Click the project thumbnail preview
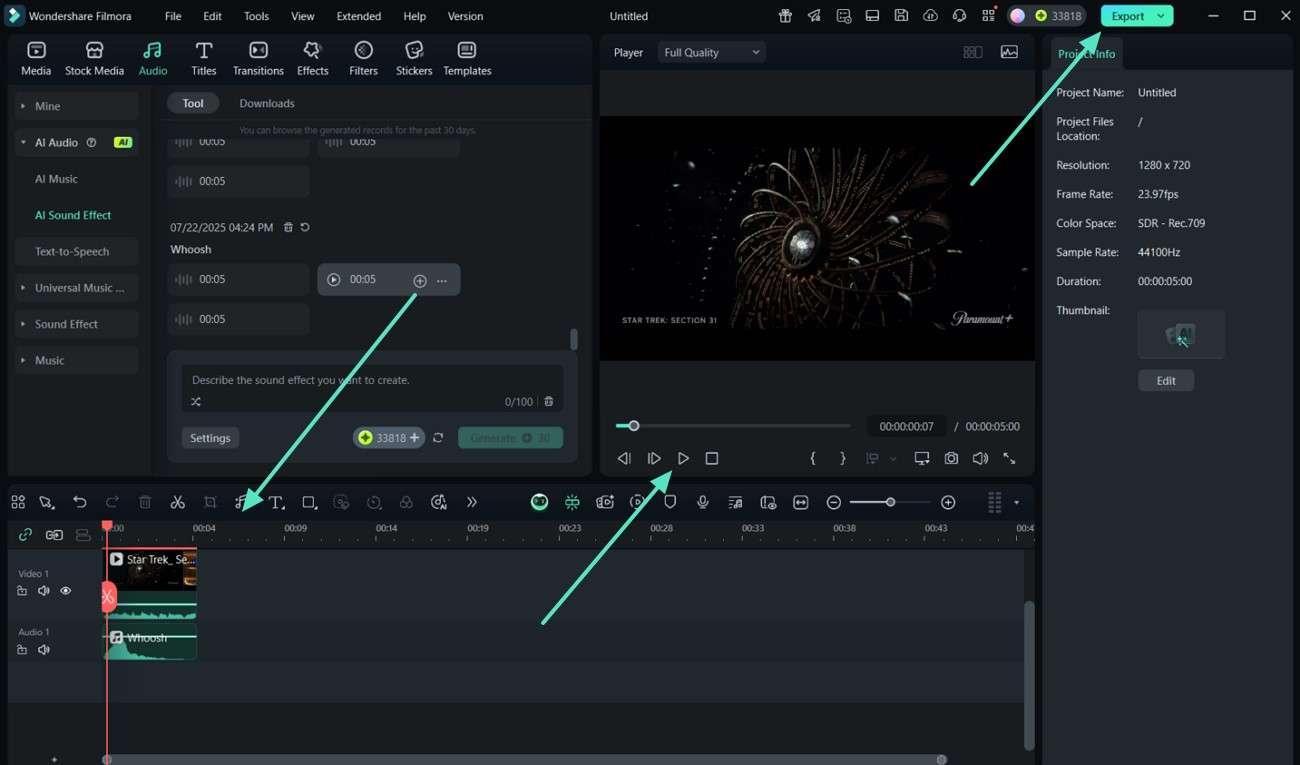 (1181, 334)
